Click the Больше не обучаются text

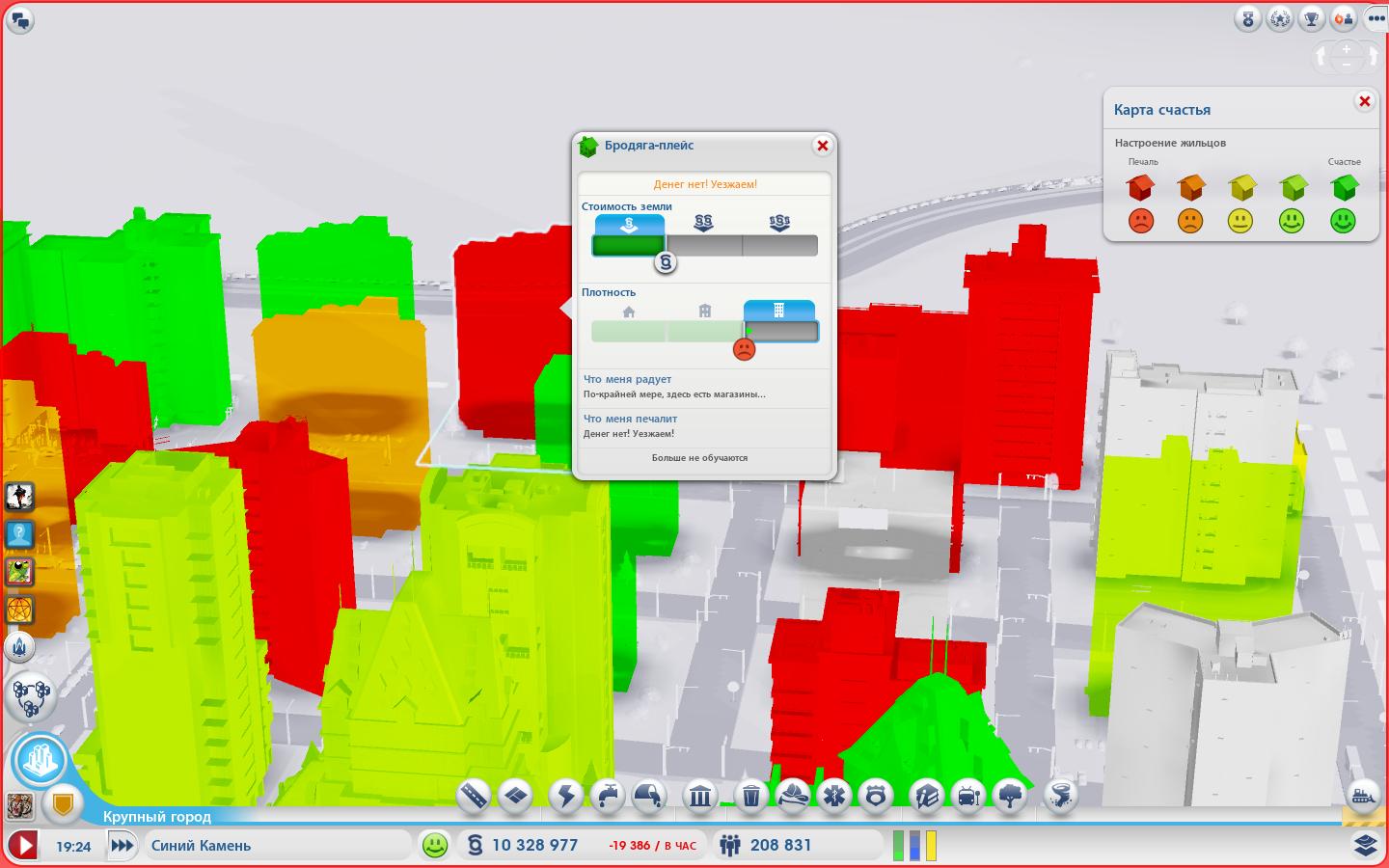(699, 458)
